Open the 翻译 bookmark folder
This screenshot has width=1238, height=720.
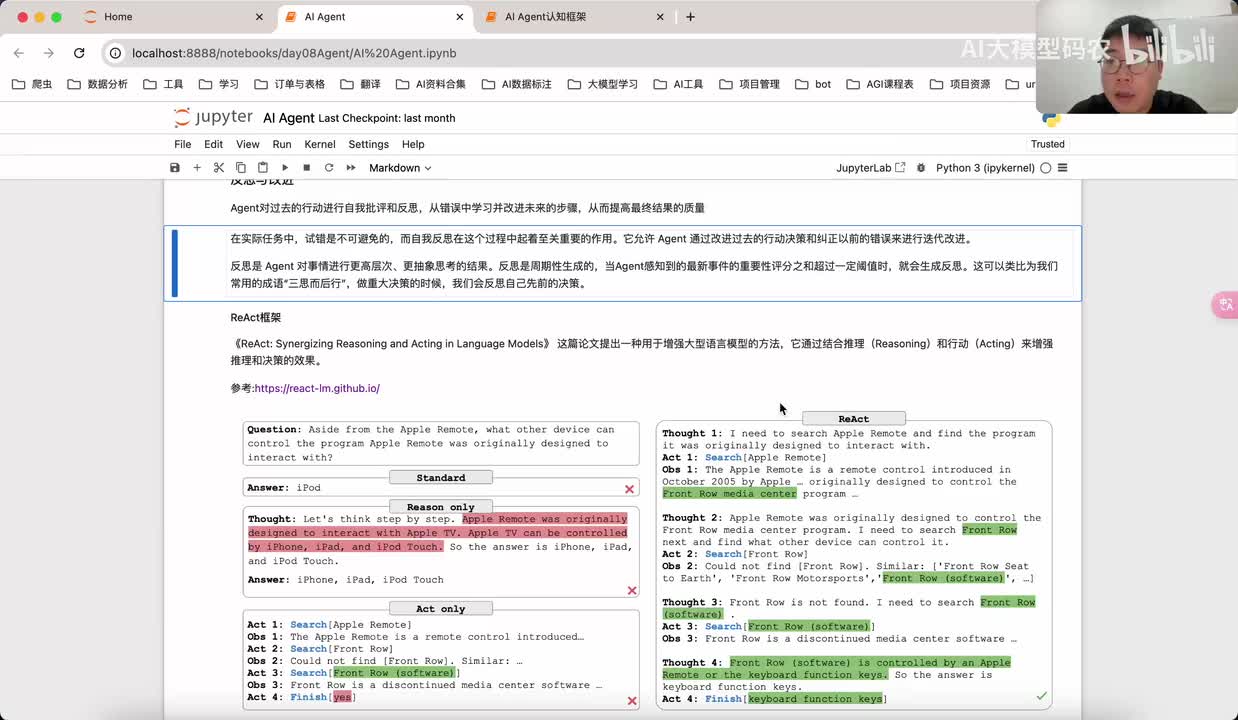point(361,84)
